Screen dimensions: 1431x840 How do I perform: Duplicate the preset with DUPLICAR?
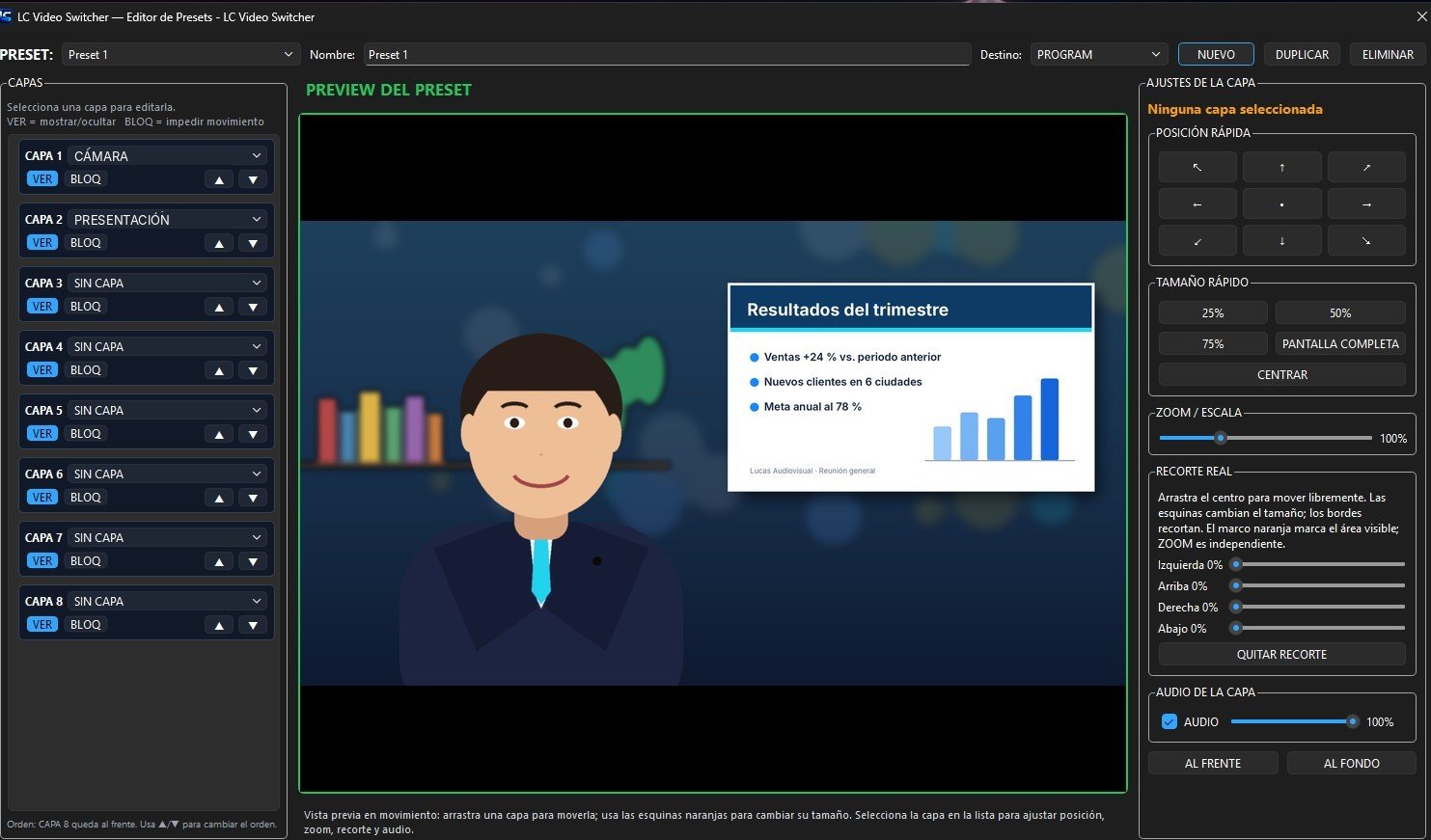click(x=1302, y=55)
